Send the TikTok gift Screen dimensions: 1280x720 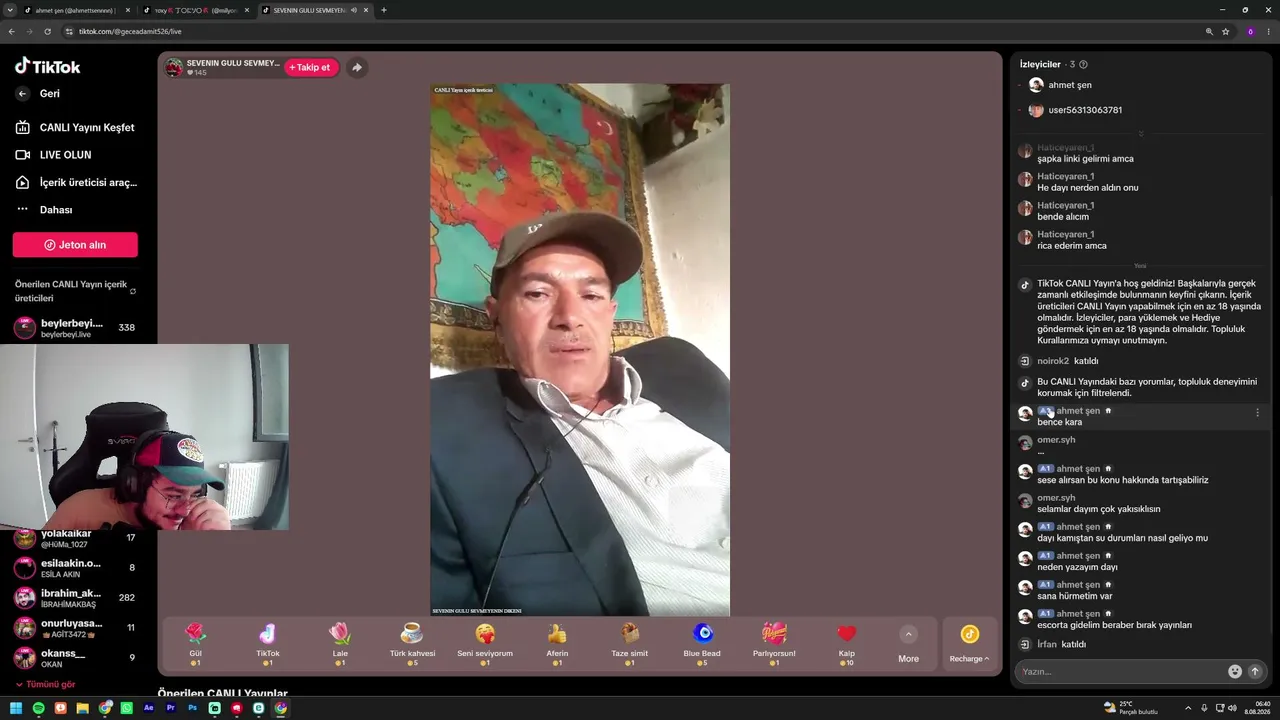267,642
